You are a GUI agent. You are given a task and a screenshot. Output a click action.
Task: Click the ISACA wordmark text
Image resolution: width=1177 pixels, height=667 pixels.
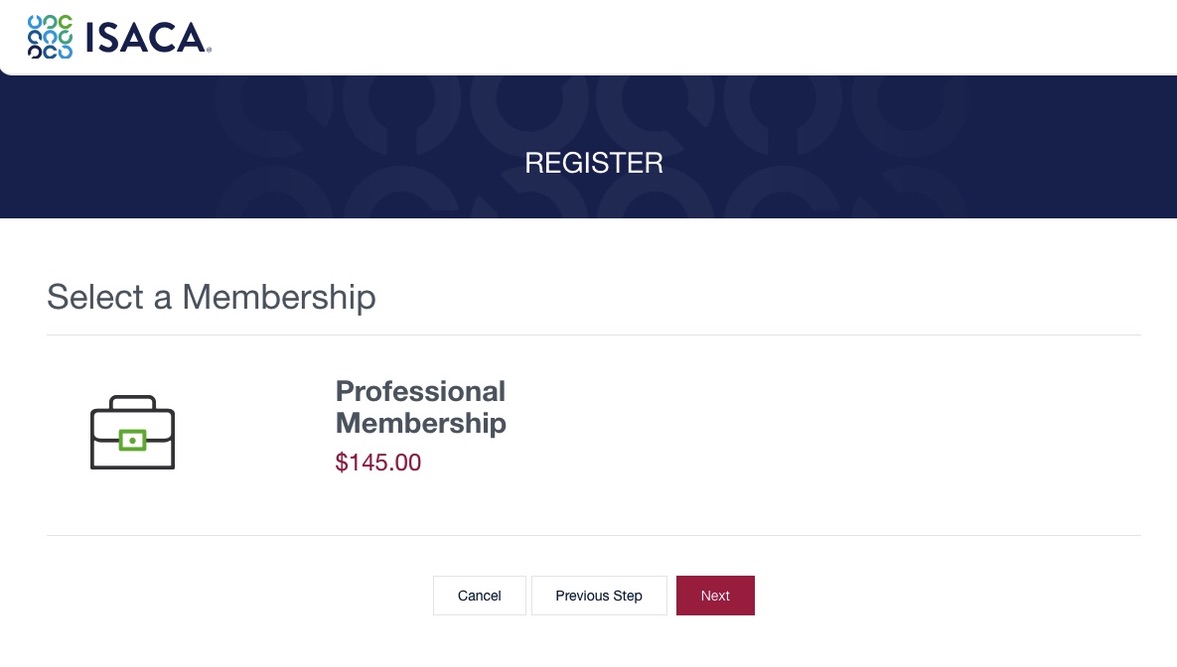coord(146,38)
